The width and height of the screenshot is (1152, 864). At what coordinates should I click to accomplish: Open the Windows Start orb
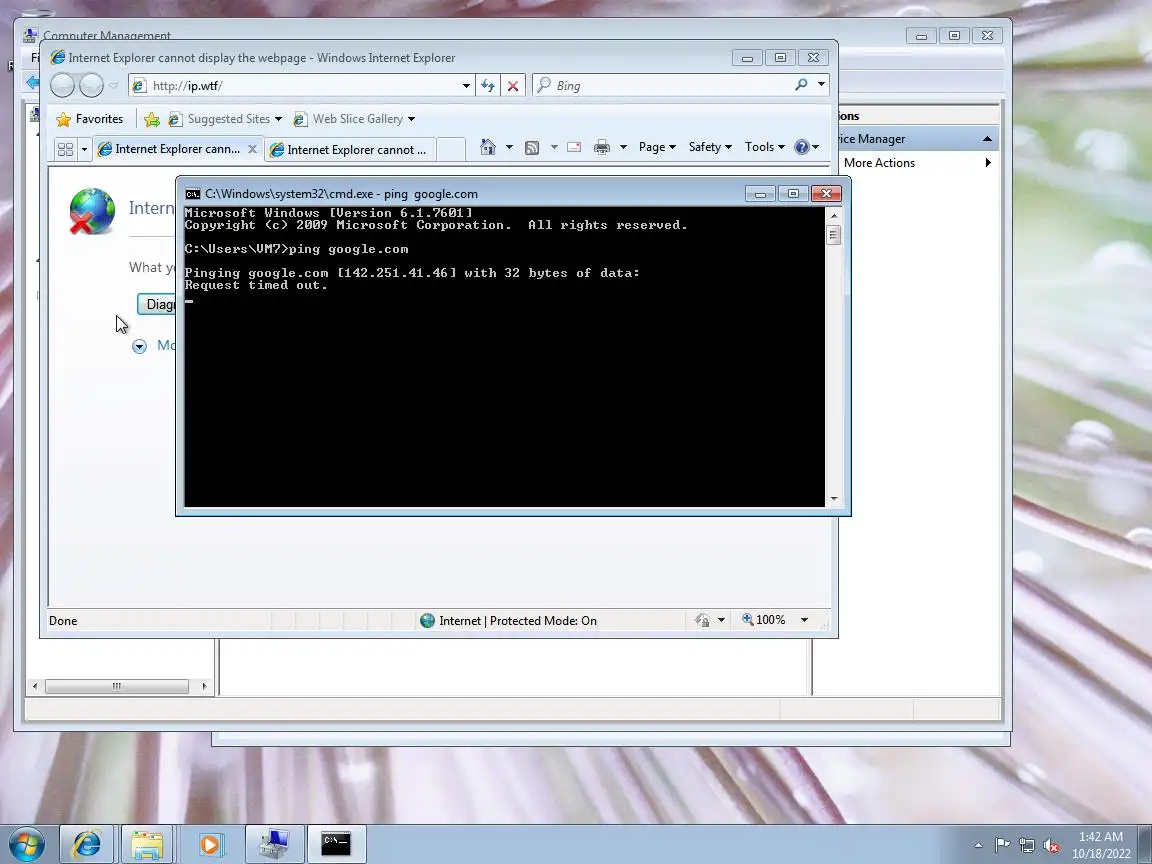(26, 844)
